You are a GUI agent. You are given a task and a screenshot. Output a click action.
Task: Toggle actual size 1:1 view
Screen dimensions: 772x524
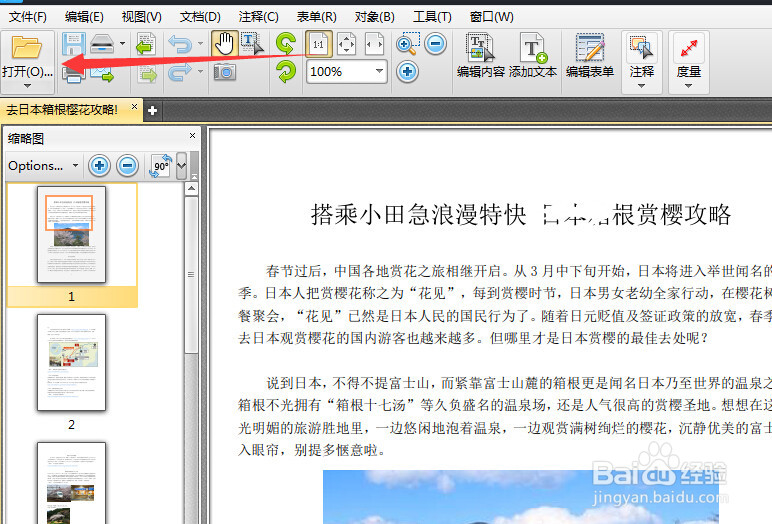[x=319, y=44]
